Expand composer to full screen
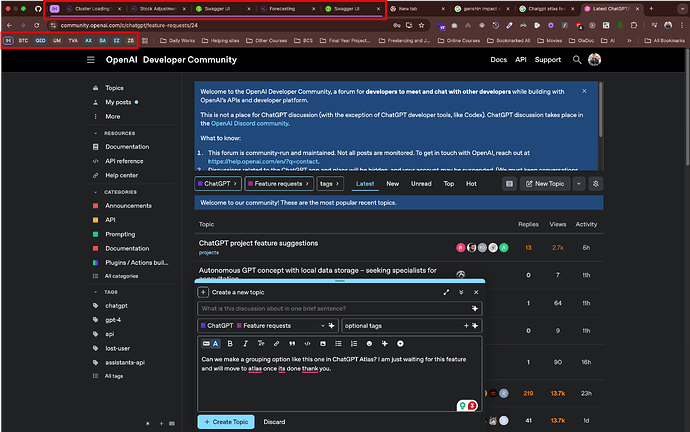 [x=446, y=292]
